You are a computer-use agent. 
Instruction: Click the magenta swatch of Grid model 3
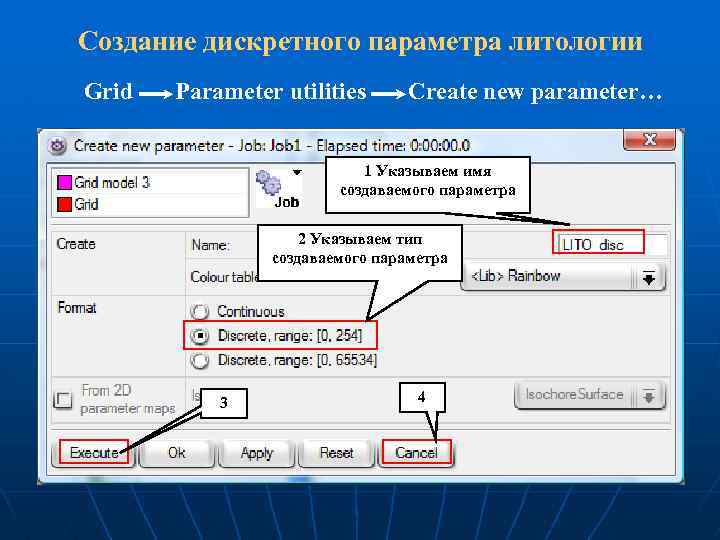pyautogui.click(x=64, y=183)
